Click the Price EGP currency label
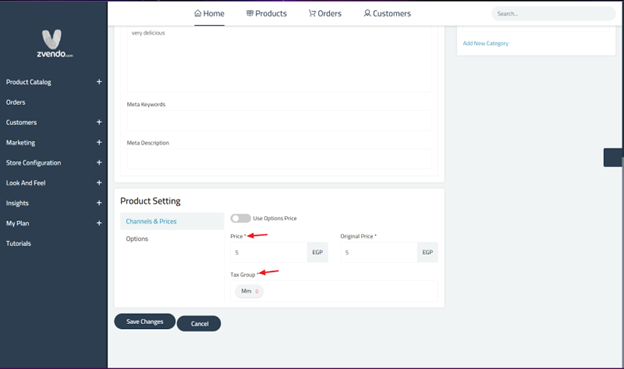The width and height of the screenshot is (624, 369). (318, 252)
